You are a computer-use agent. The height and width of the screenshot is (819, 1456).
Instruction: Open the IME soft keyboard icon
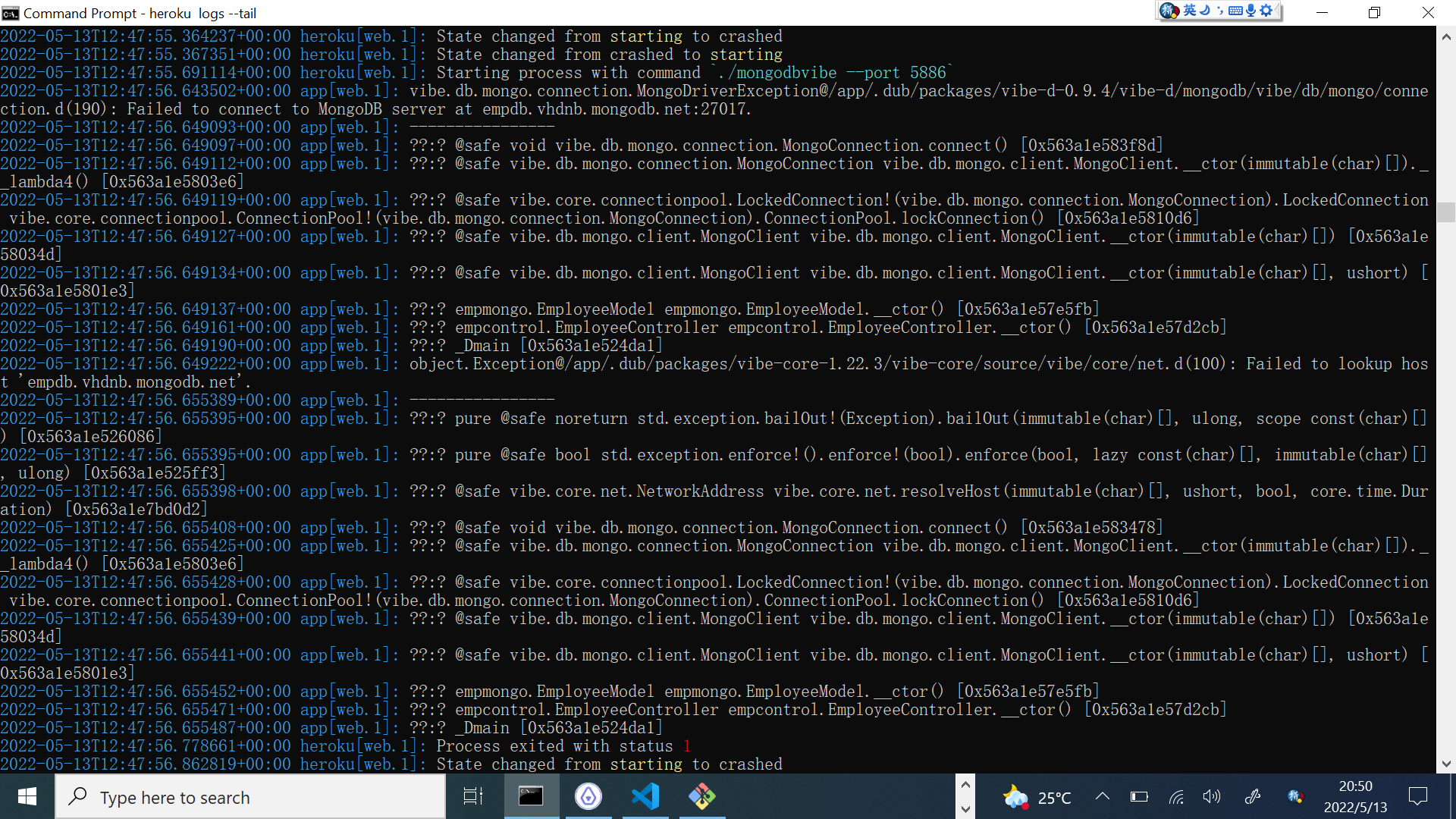1235,11
